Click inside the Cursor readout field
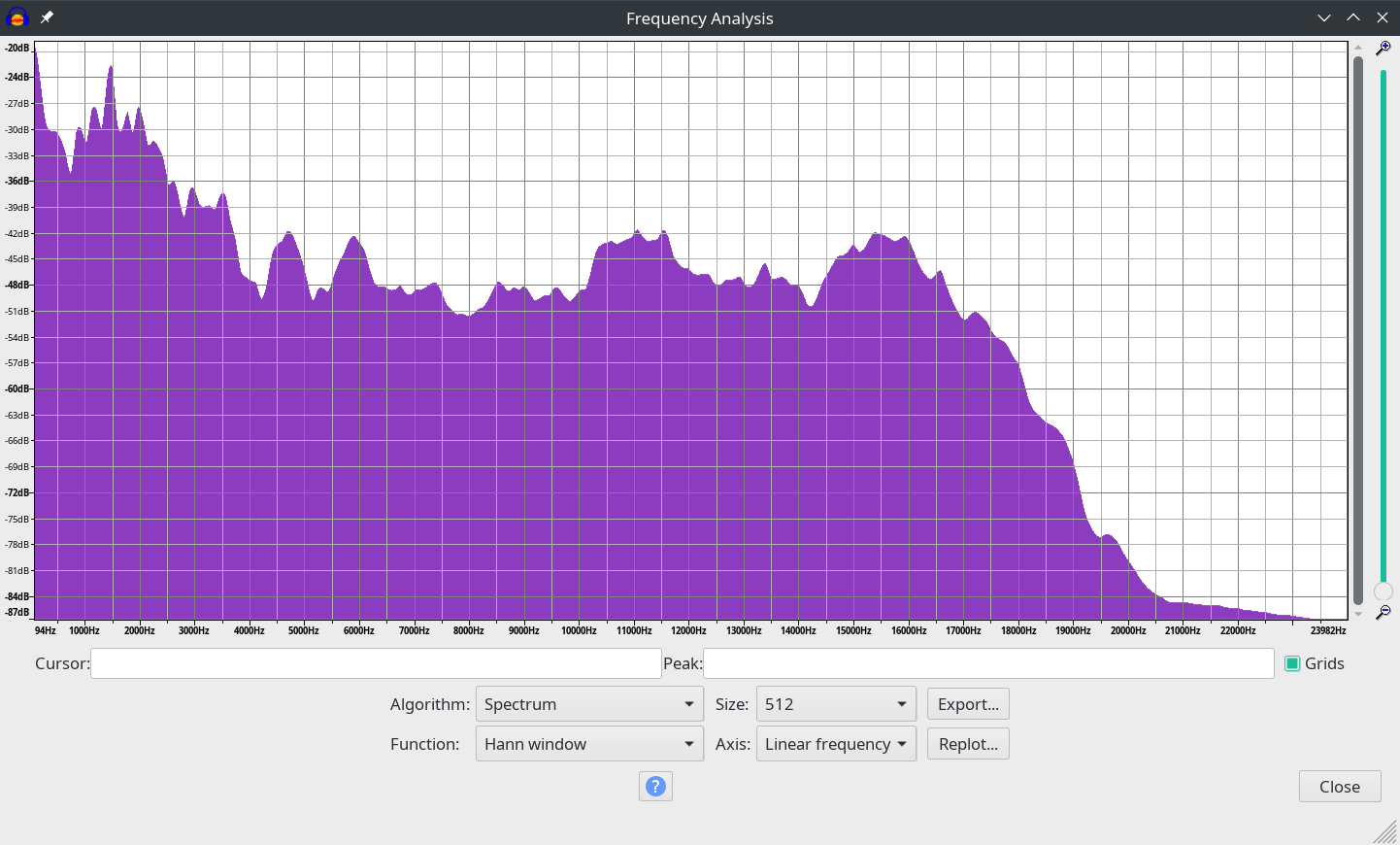 (376, 663)
